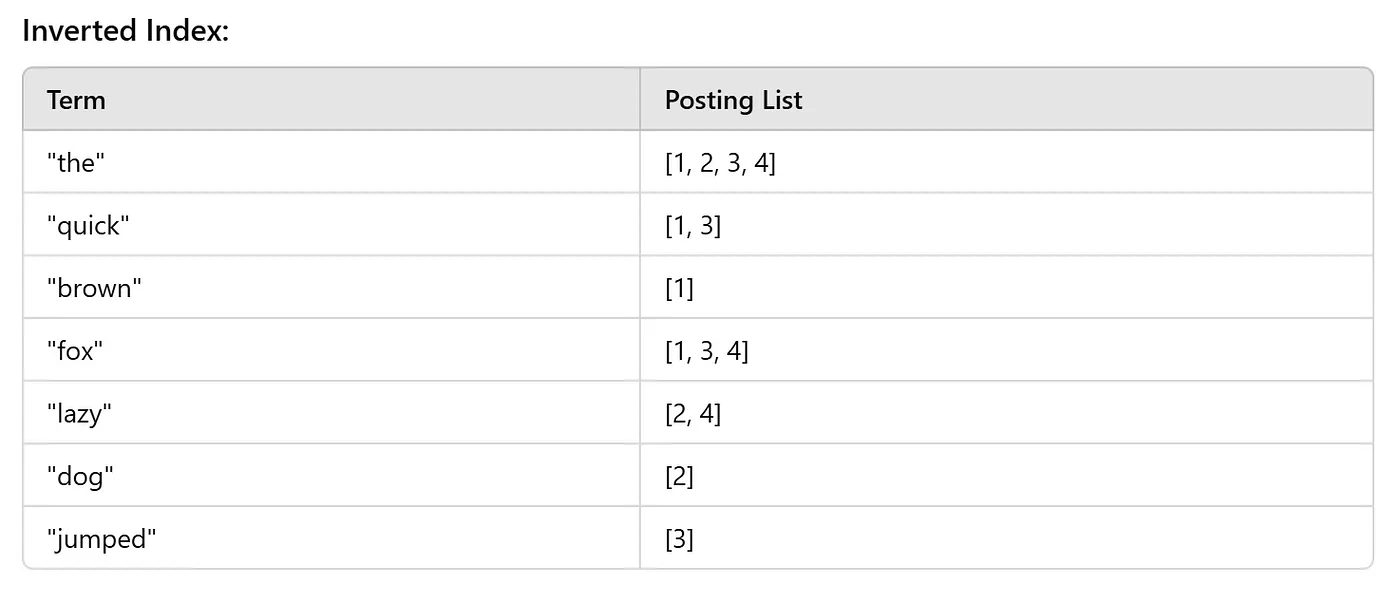Click the "fox" term cell
The height and width of the screenshot is (600, 1400).
pos(76,351)
